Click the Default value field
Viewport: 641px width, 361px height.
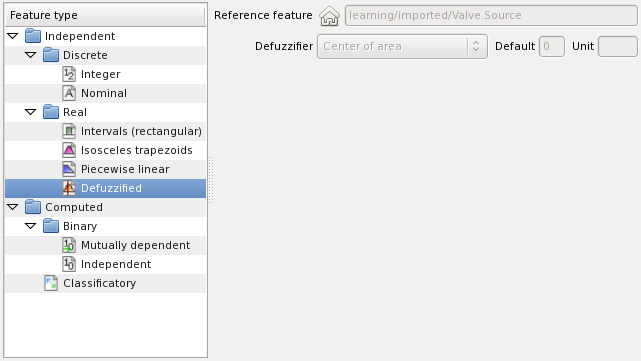point(551,47)
